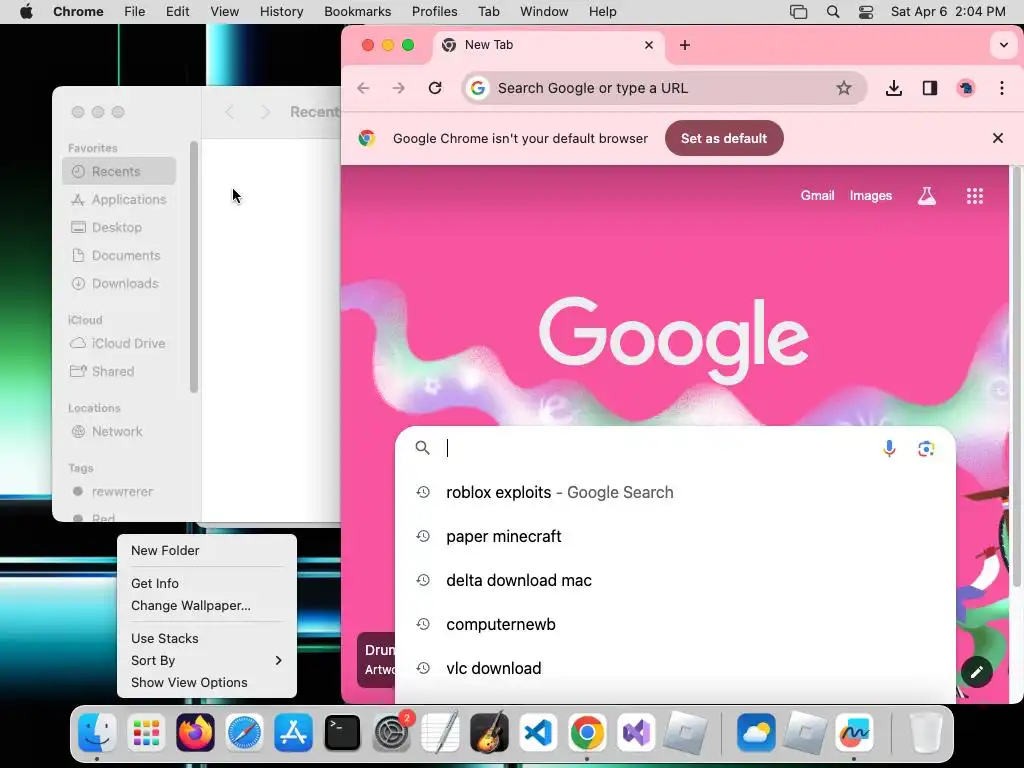
Task: Select Documents in Finder sidebar
Action: tap(119, 255)
